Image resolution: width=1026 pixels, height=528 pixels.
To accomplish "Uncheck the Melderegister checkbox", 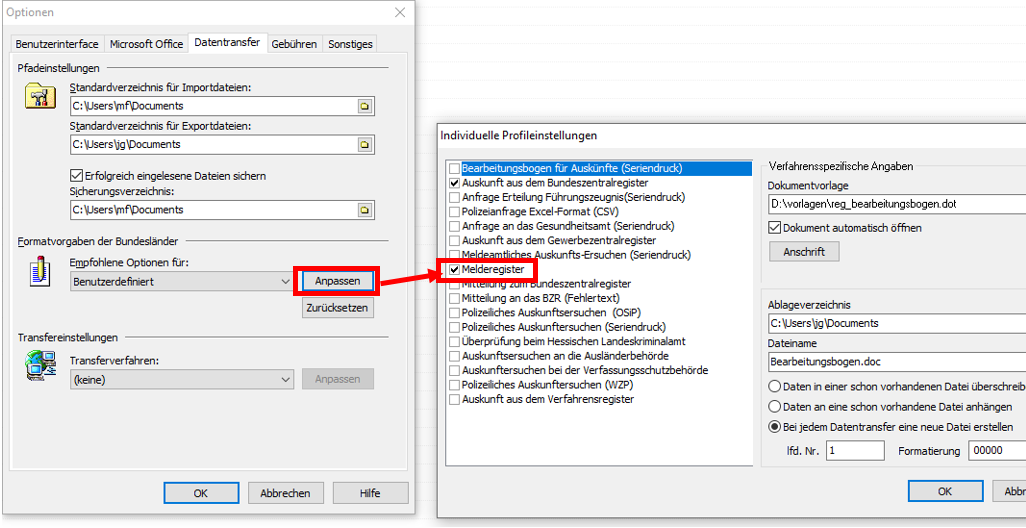I will [x=456, y=270].
